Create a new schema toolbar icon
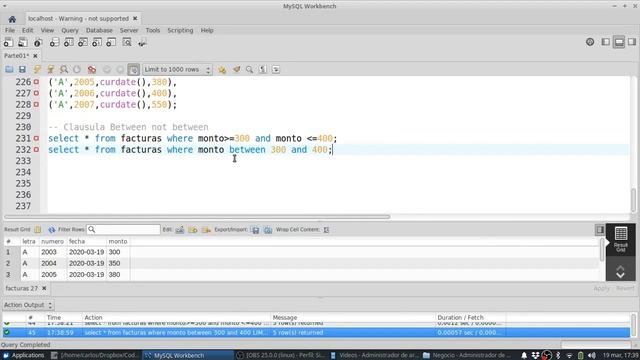 tap(54, 42)
